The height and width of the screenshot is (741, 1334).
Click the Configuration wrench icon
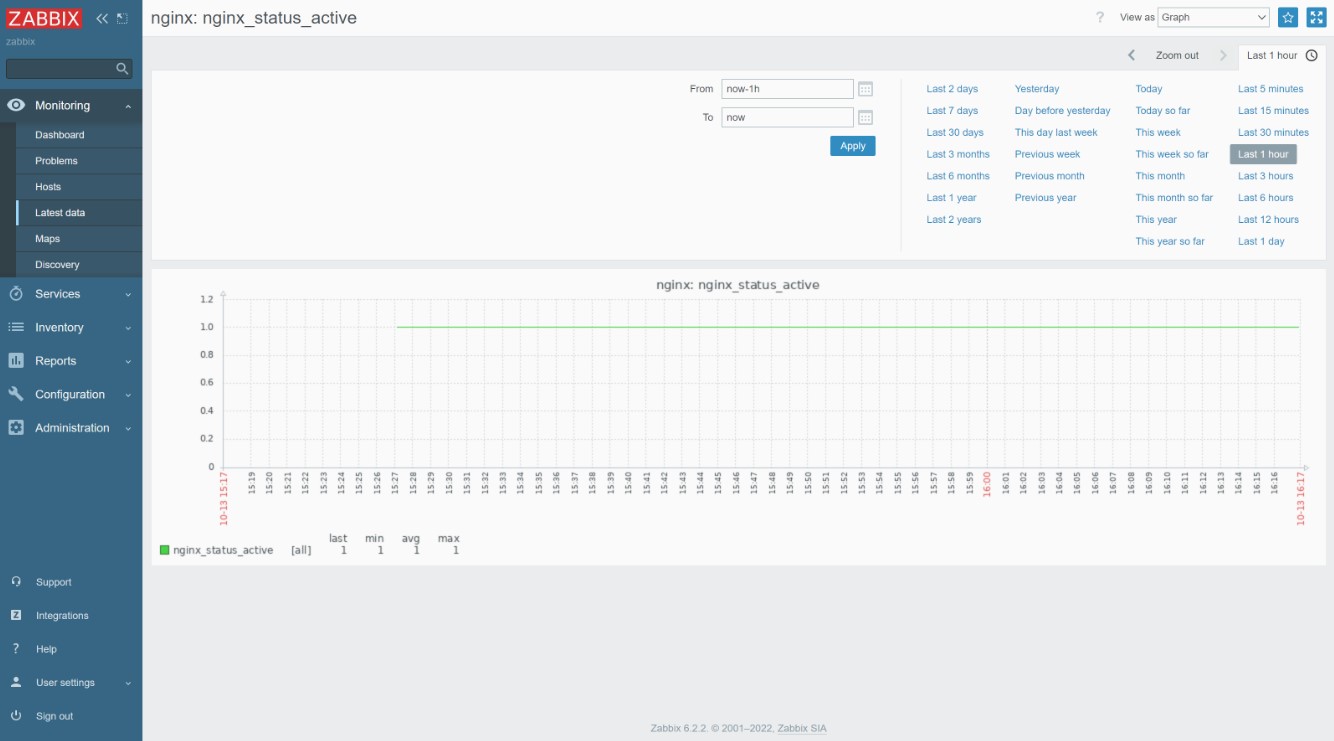[x=16, y=394]
